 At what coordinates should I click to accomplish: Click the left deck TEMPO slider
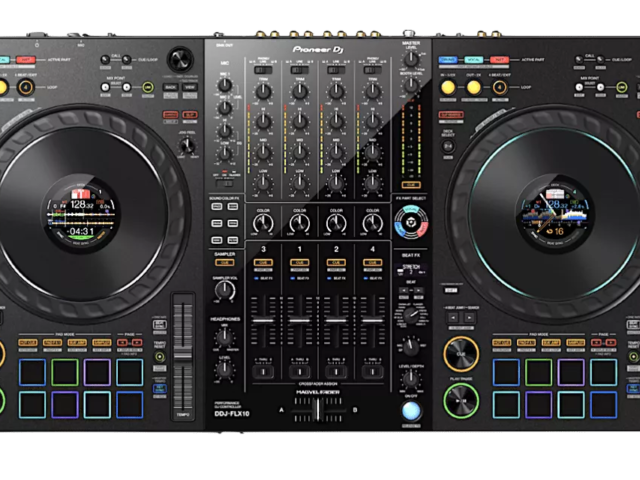click(x=183, y=355)
